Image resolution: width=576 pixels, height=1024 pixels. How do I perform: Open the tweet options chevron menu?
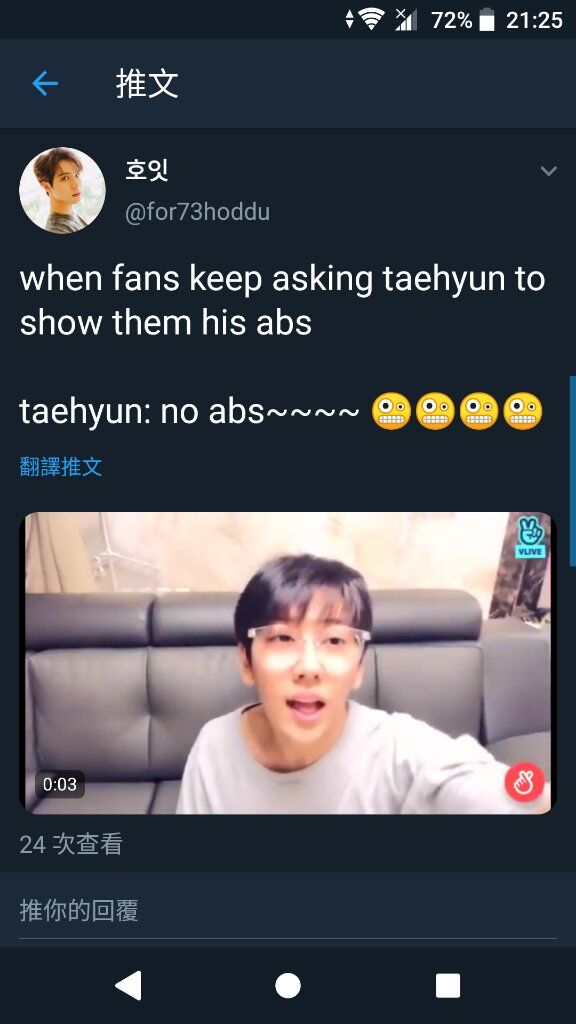point(549,172)
